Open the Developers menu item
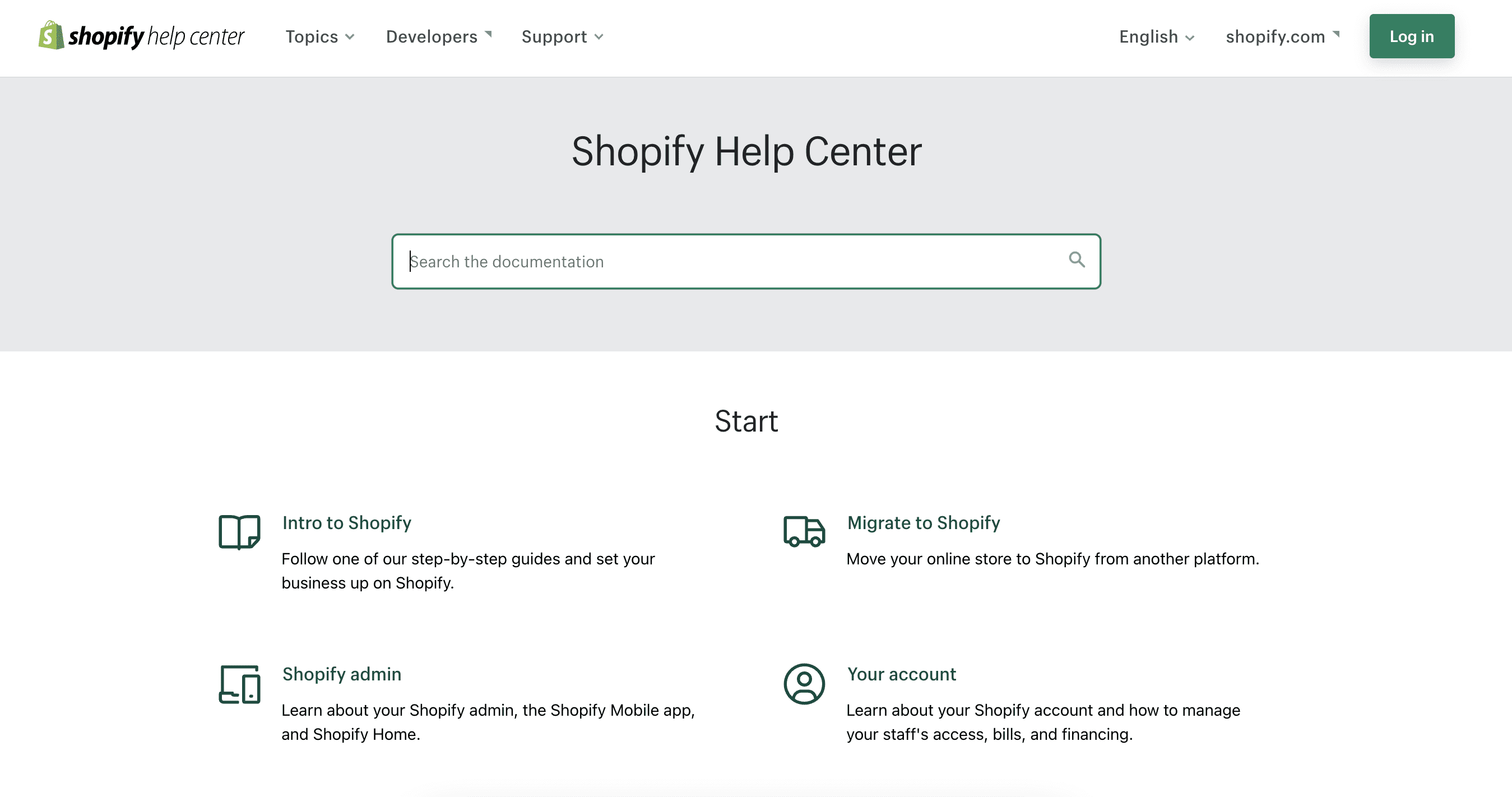Screen dimensions: 1512x797 tap(432, 36)
